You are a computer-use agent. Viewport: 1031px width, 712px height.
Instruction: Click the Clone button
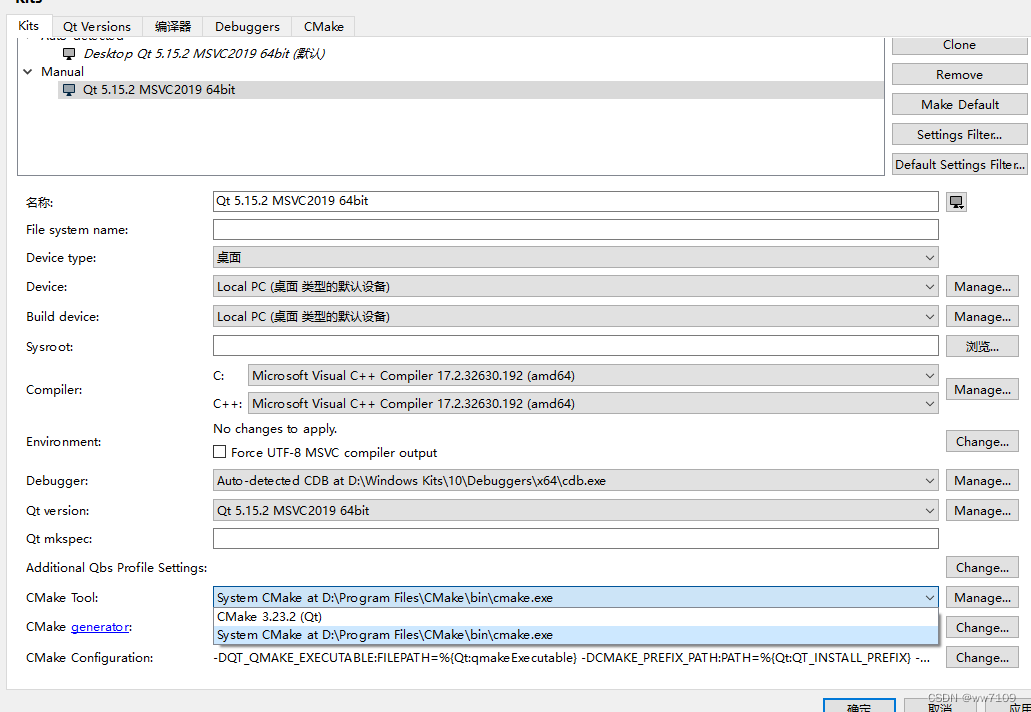(958, 44)
